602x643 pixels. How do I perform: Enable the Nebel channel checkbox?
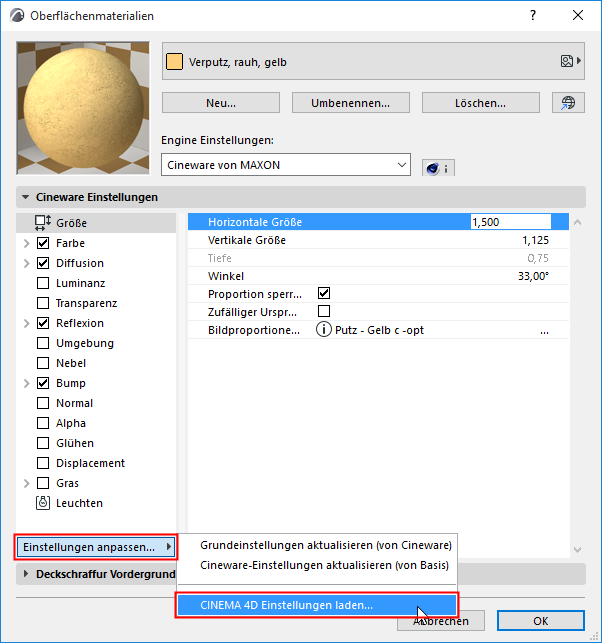point(43,363)
